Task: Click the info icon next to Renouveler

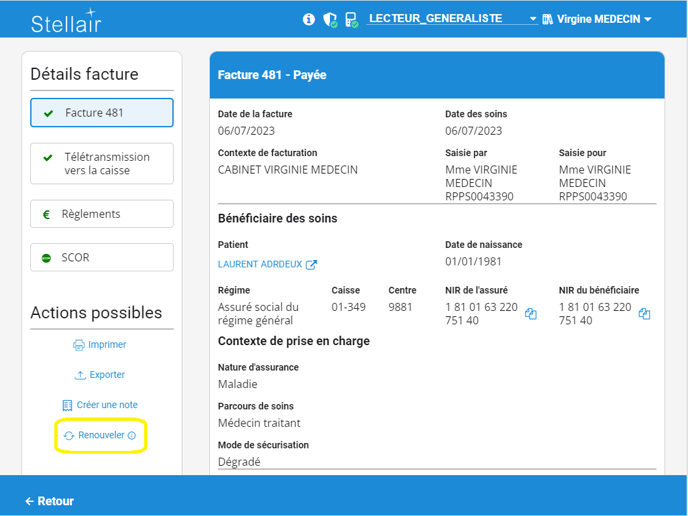Action: click(132, 436)
